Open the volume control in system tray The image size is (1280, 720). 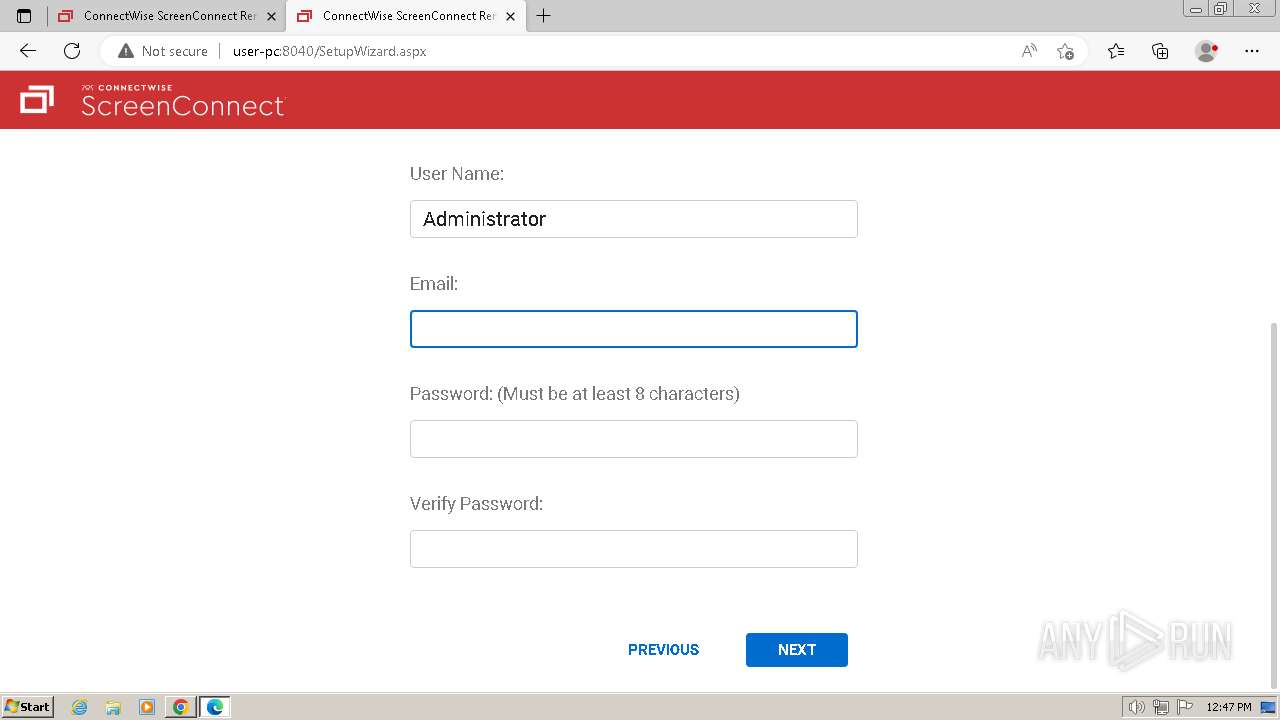pyautogui.click(x=1137, y=707)
